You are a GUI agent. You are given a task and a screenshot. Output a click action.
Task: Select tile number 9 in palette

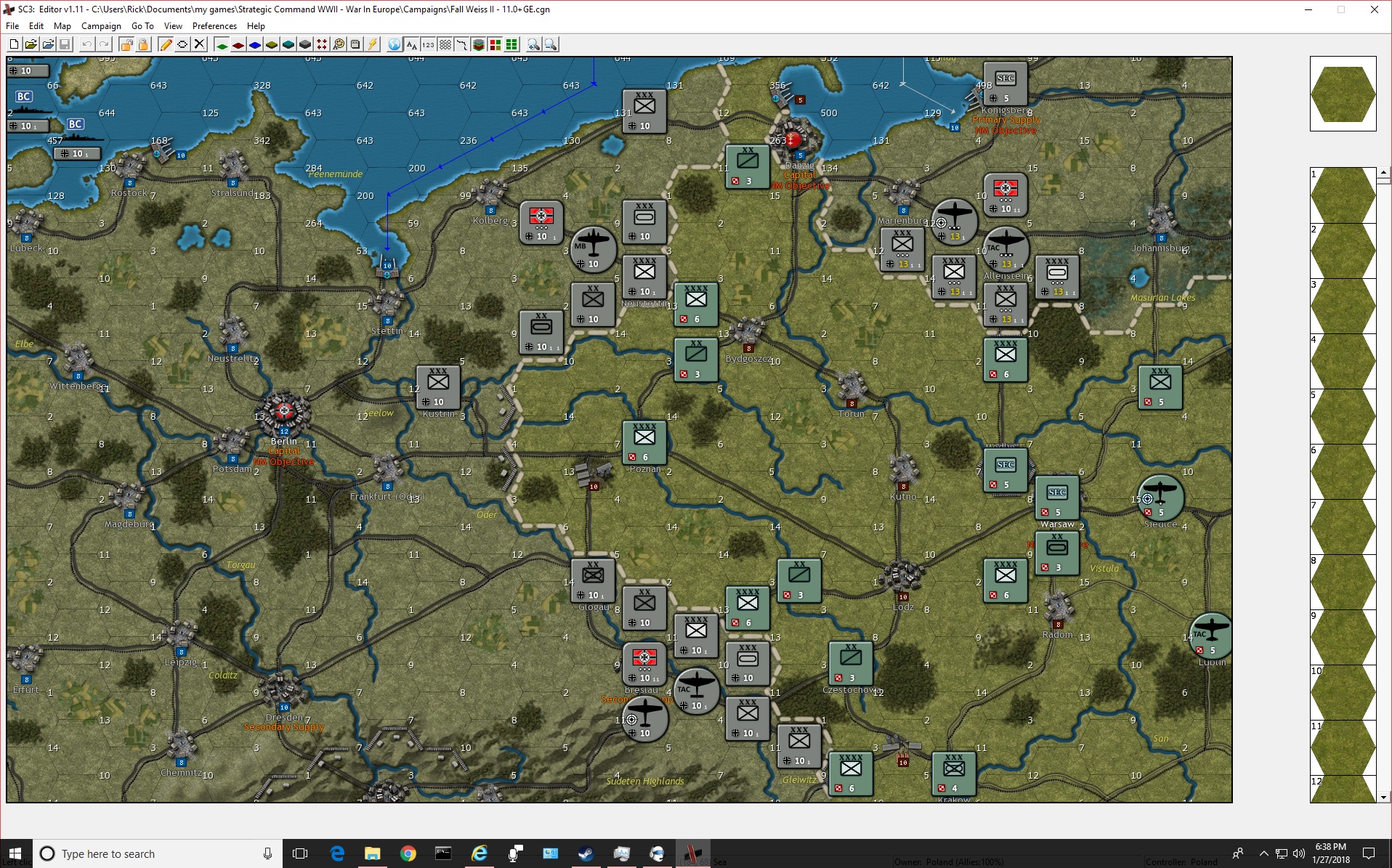pos(1343,637)
